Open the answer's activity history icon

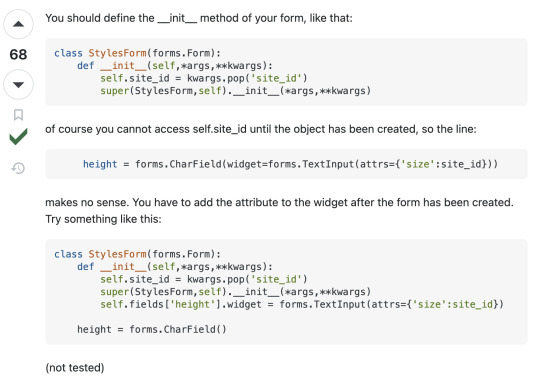pyautogui.click(x=18, y=168)
